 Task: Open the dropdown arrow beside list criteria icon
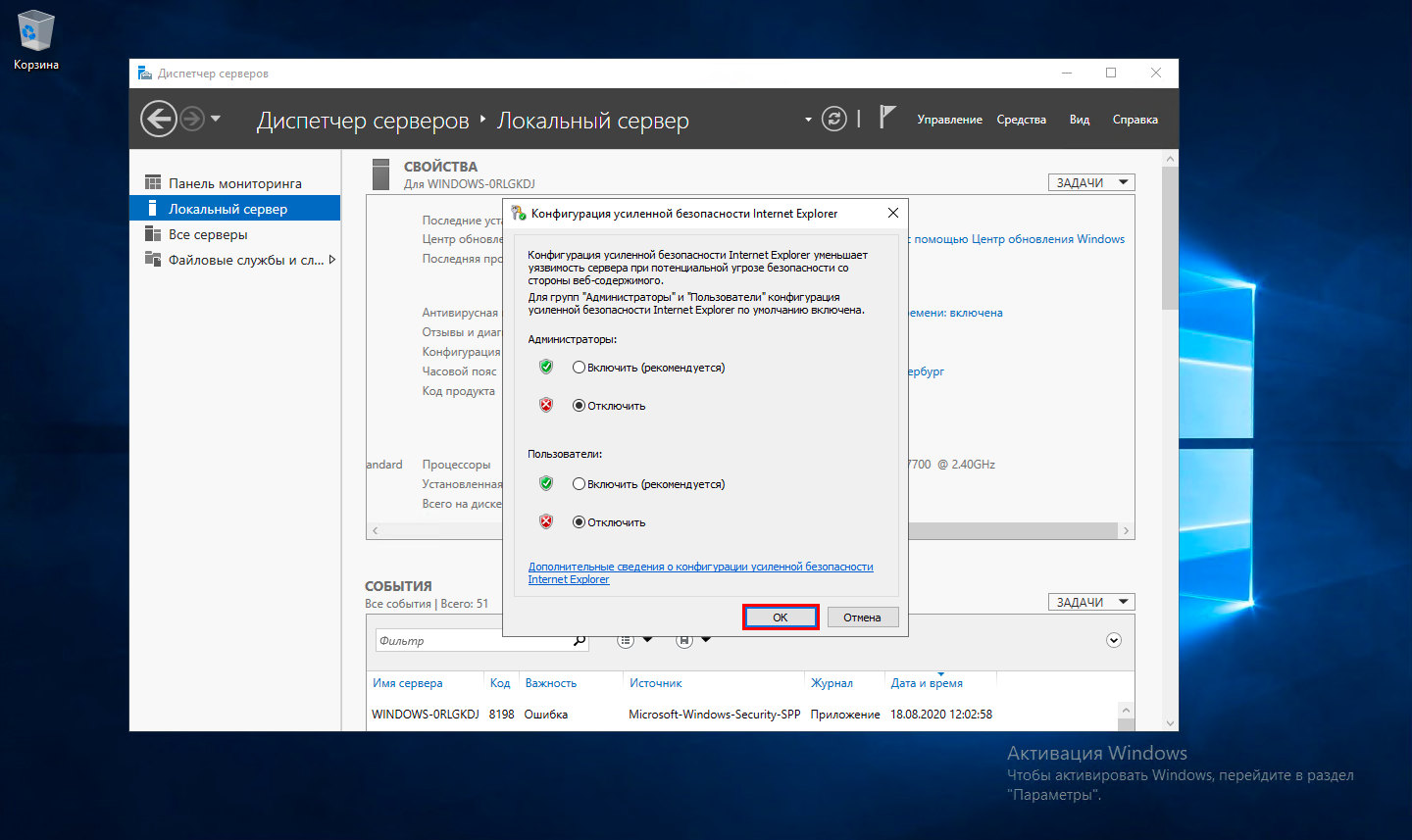(647, 640)
